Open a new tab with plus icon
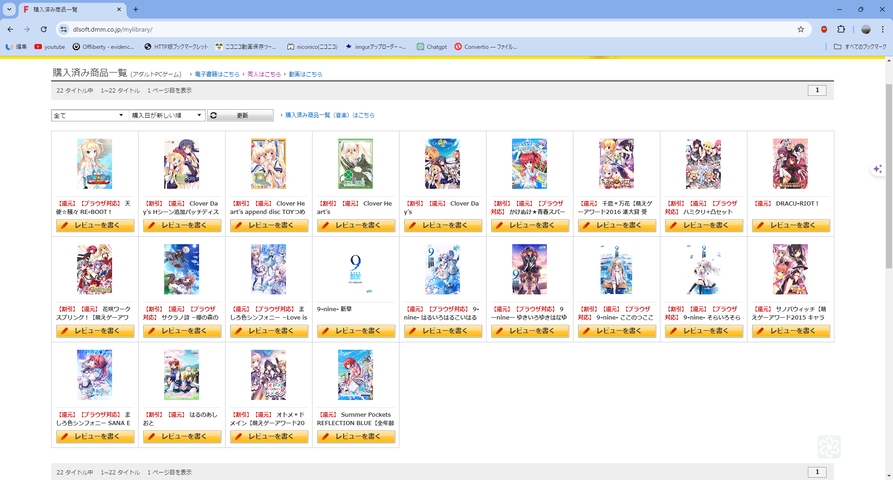Image resolution: width=893 pixels, height=480 pixels. click(x=136, y=9)
